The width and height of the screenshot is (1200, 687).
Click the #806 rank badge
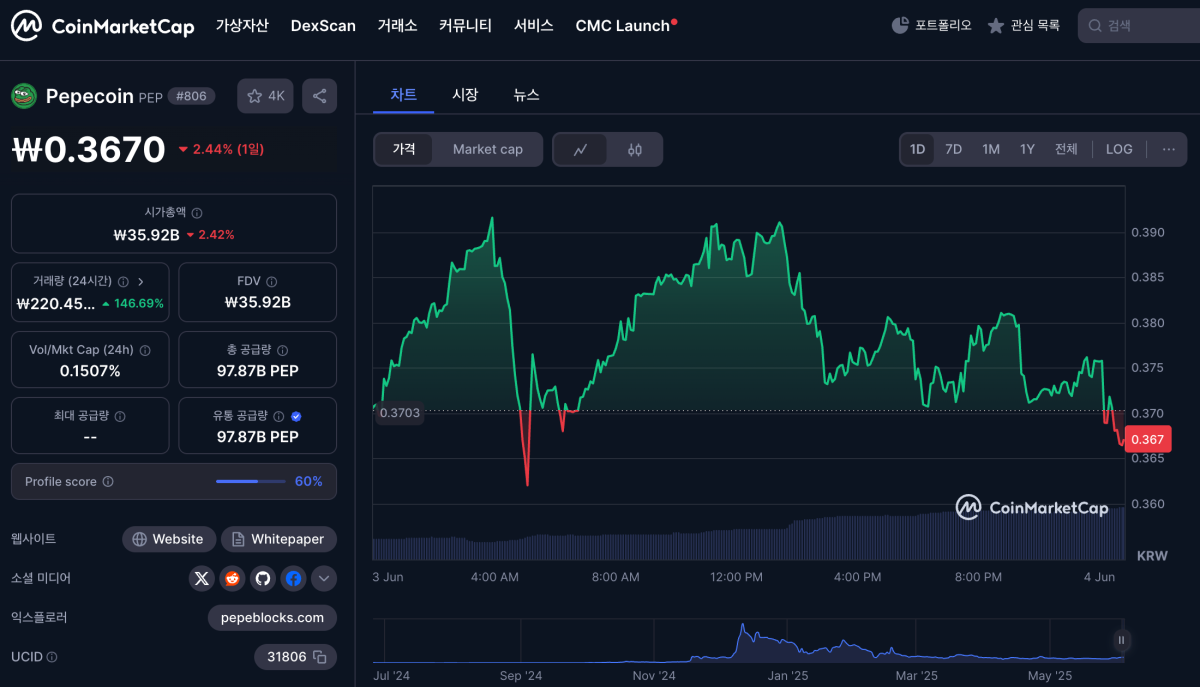[190, 96]
